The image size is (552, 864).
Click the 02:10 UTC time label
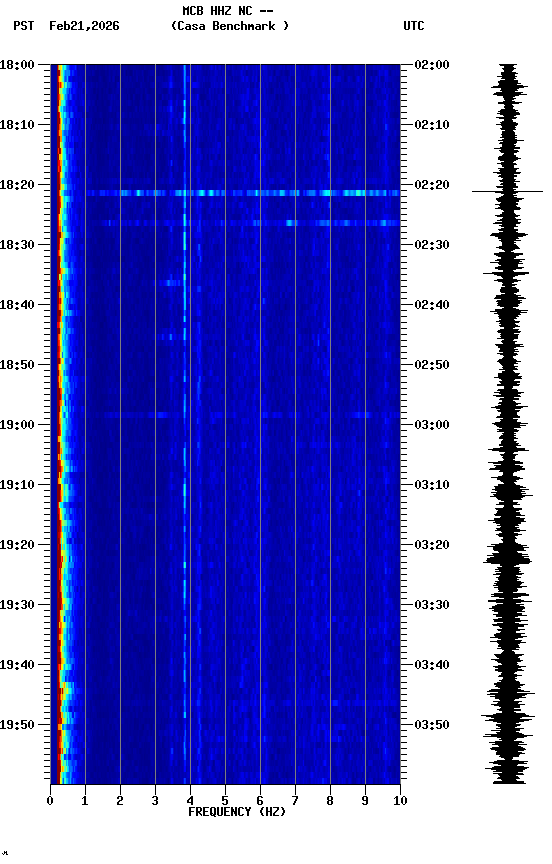point(432,125)
